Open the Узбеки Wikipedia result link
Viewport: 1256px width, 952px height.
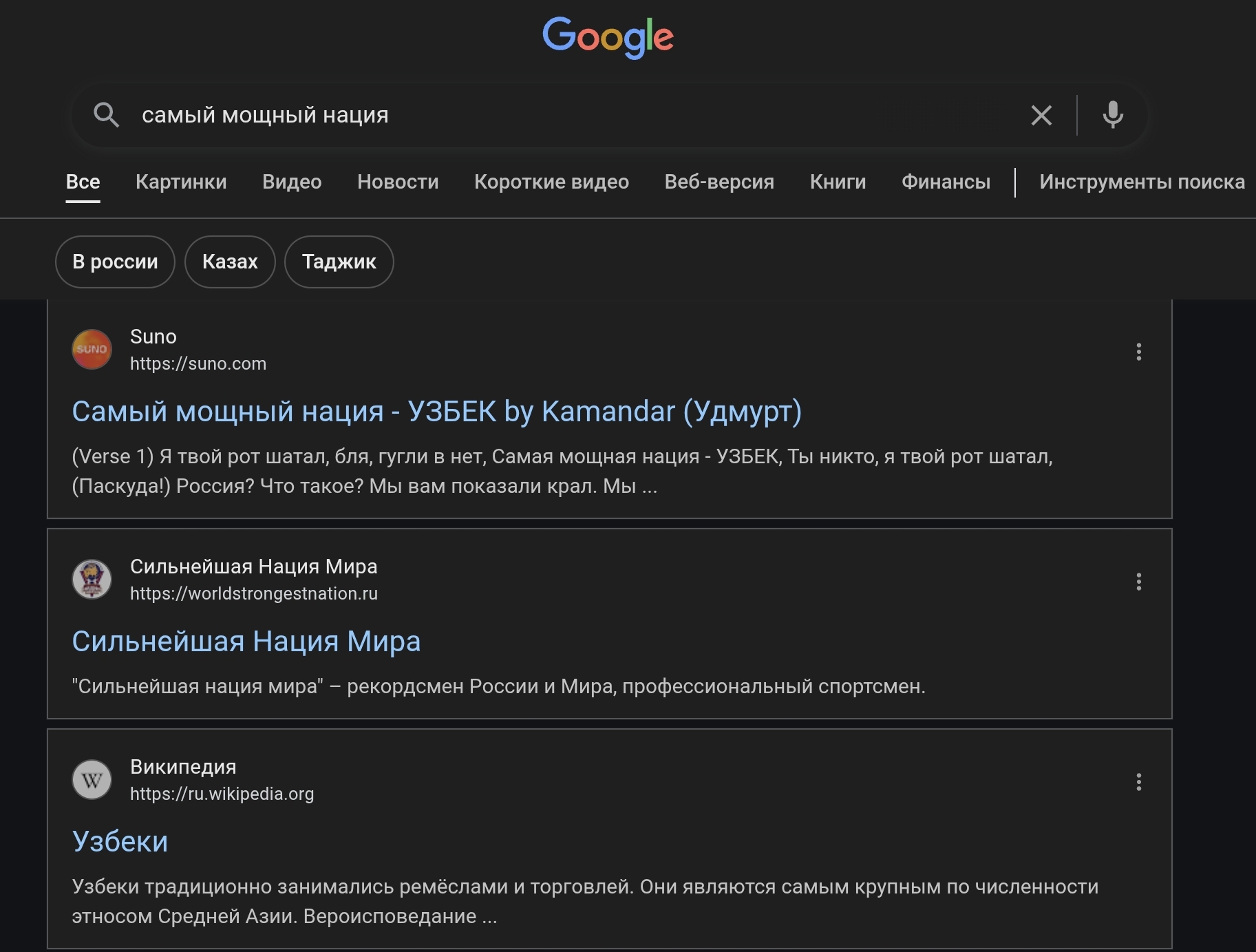[120, 841]
